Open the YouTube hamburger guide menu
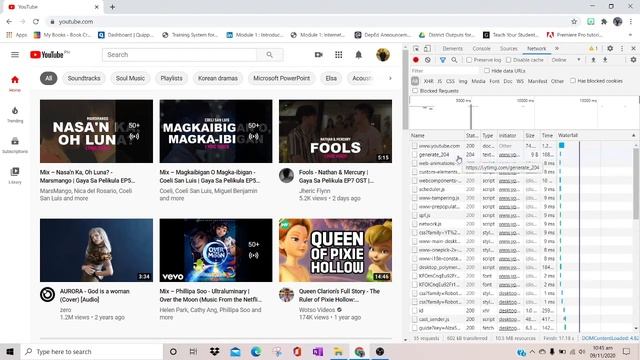640x360 pixels. point(15,54)
